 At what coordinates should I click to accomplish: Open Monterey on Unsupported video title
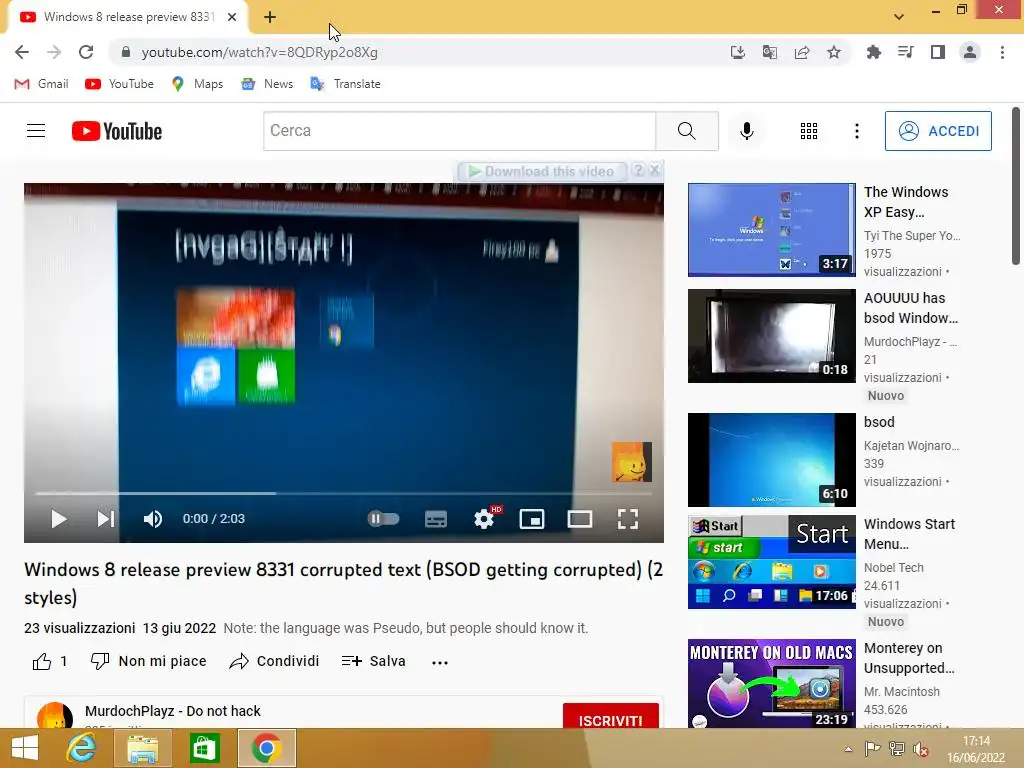tap(909, 658)
